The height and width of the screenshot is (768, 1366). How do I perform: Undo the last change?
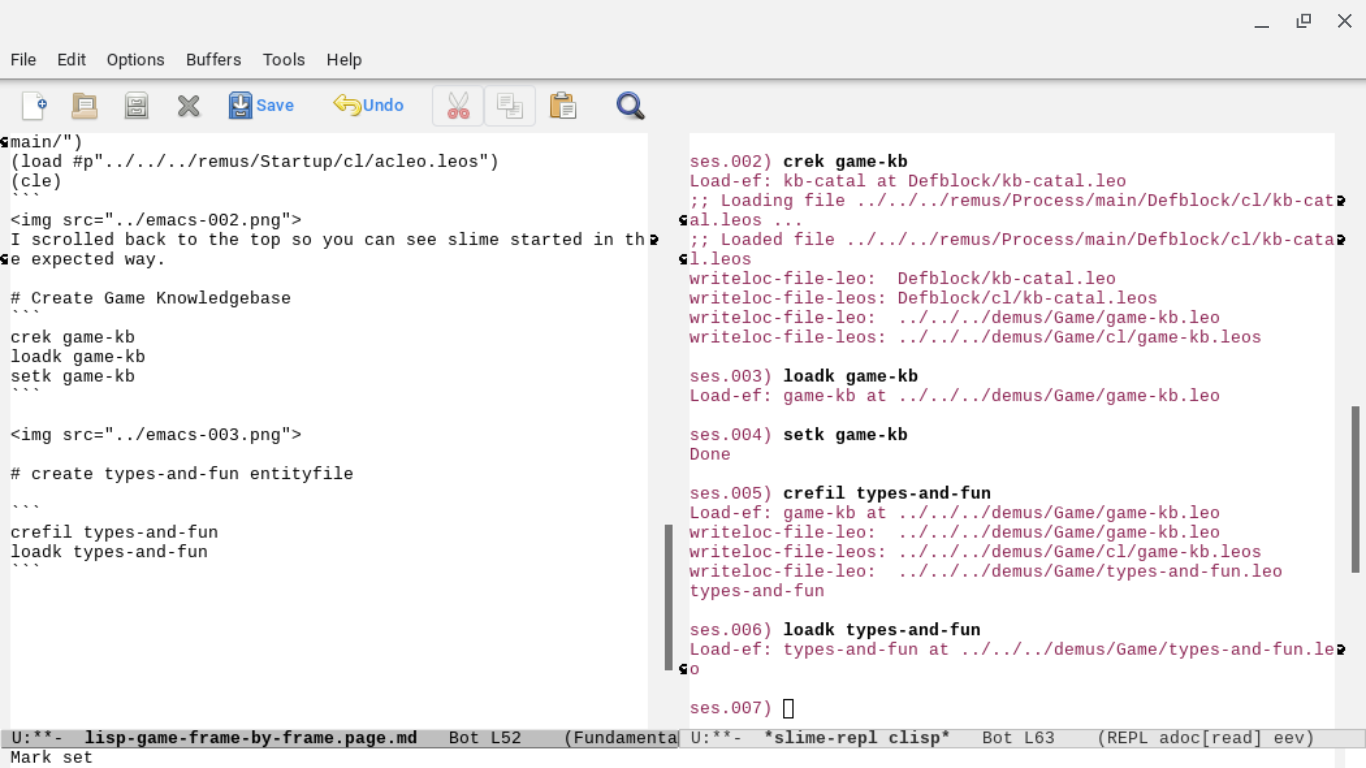368,105
